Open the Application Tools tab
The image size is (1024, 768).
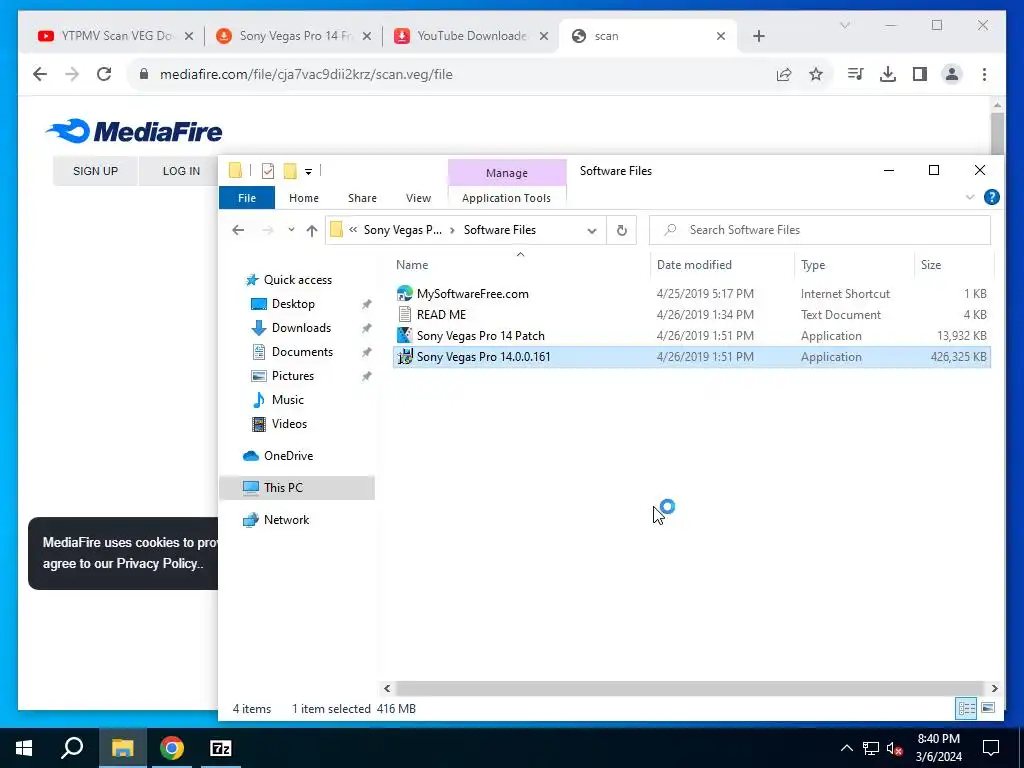pos(506,198)
